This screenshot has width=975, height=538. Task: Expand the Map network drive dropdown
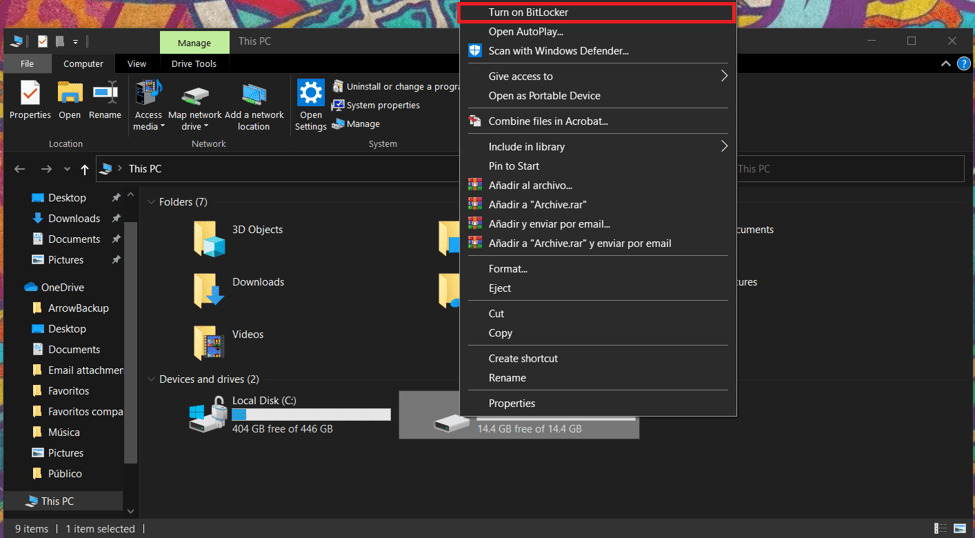click(194, 127)
